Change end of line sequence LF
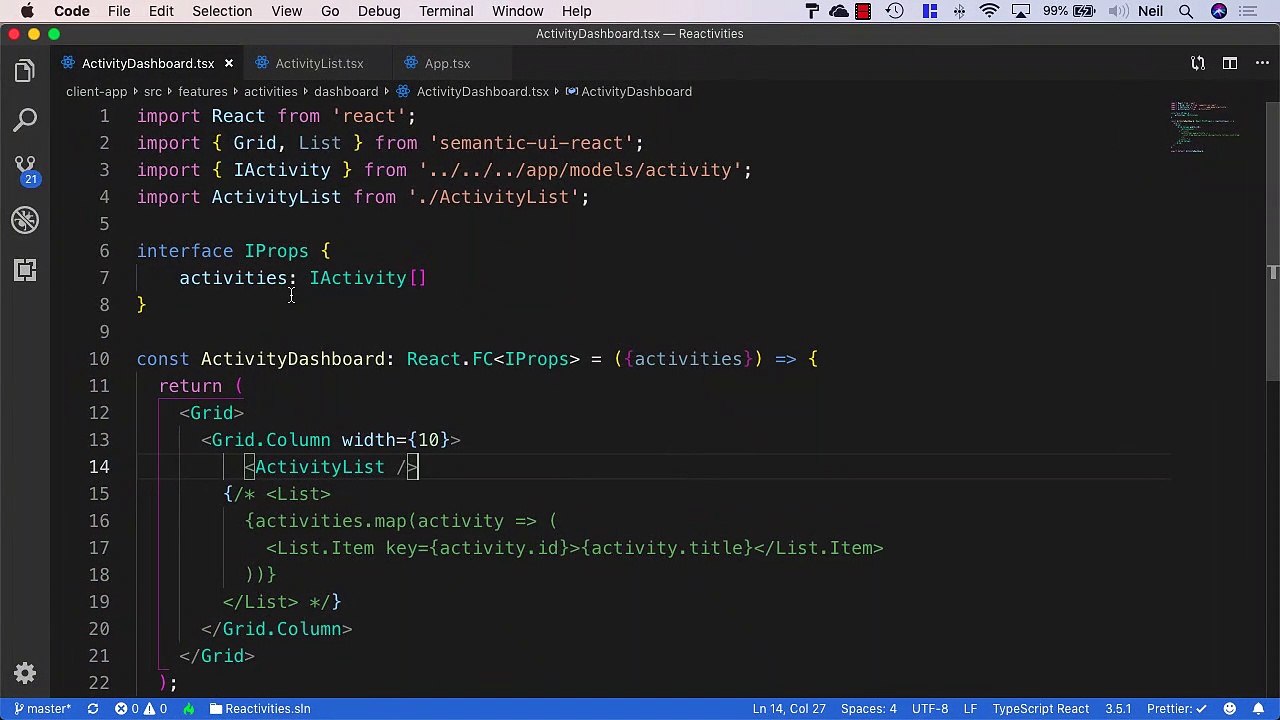1280x720 pixels. point(970,709)
